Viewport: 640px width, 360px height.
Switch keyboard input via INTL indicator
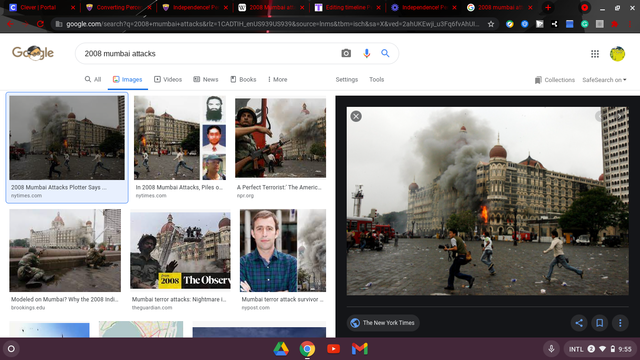tap(576, 349)
